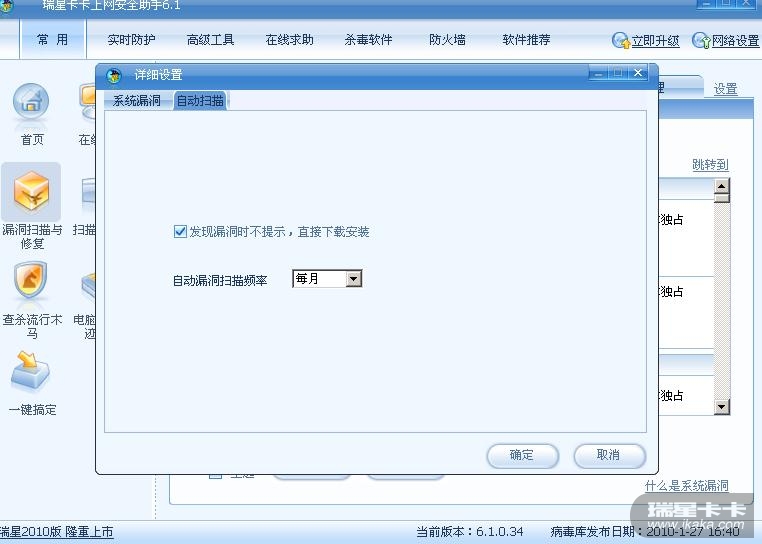Close the 详细设置 dialog
The width and height of the screenshot is (762, 544).
click(638, 73)
